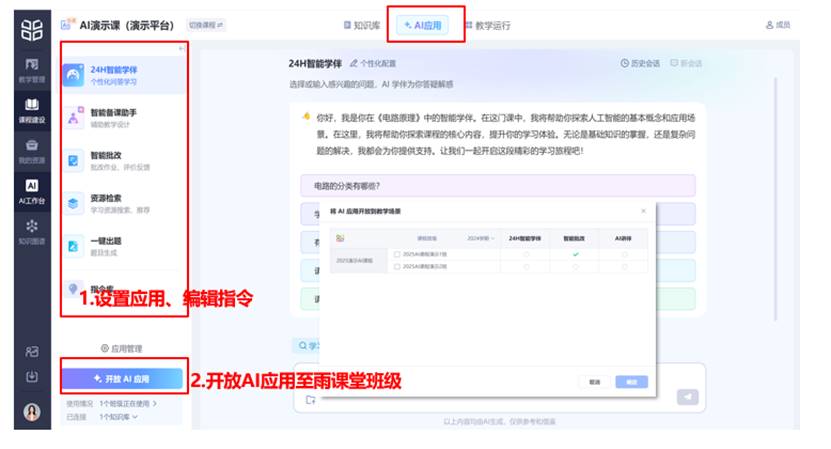Click 取消 in the dialog
The image size is (831, 449).
tap(595, 382)
